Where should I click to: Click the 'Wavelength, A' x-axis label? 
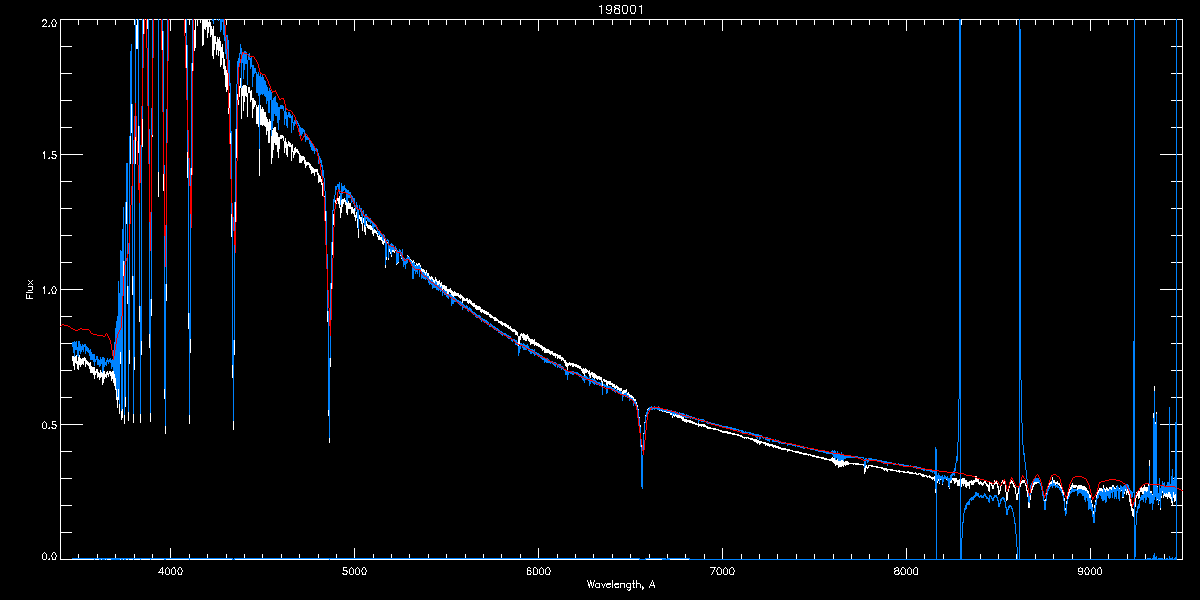[621, 584]
